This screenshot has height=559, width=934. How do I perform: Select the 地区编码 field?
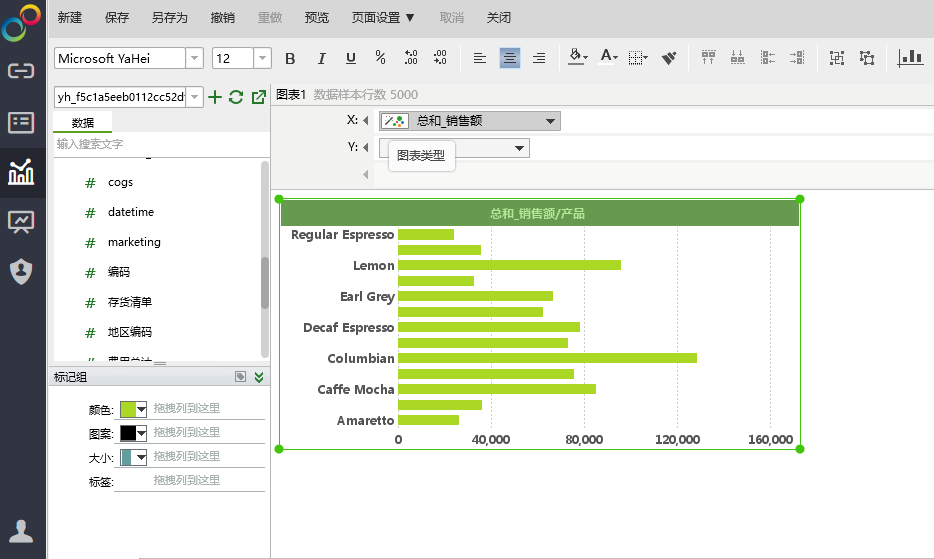(130, 332)
